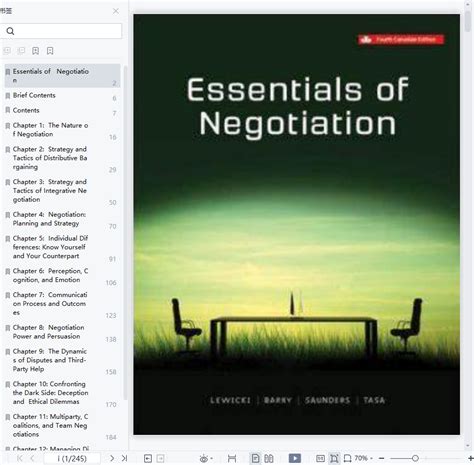Toggle the actual size view button
Screen dimensions: 474x465
320,459
